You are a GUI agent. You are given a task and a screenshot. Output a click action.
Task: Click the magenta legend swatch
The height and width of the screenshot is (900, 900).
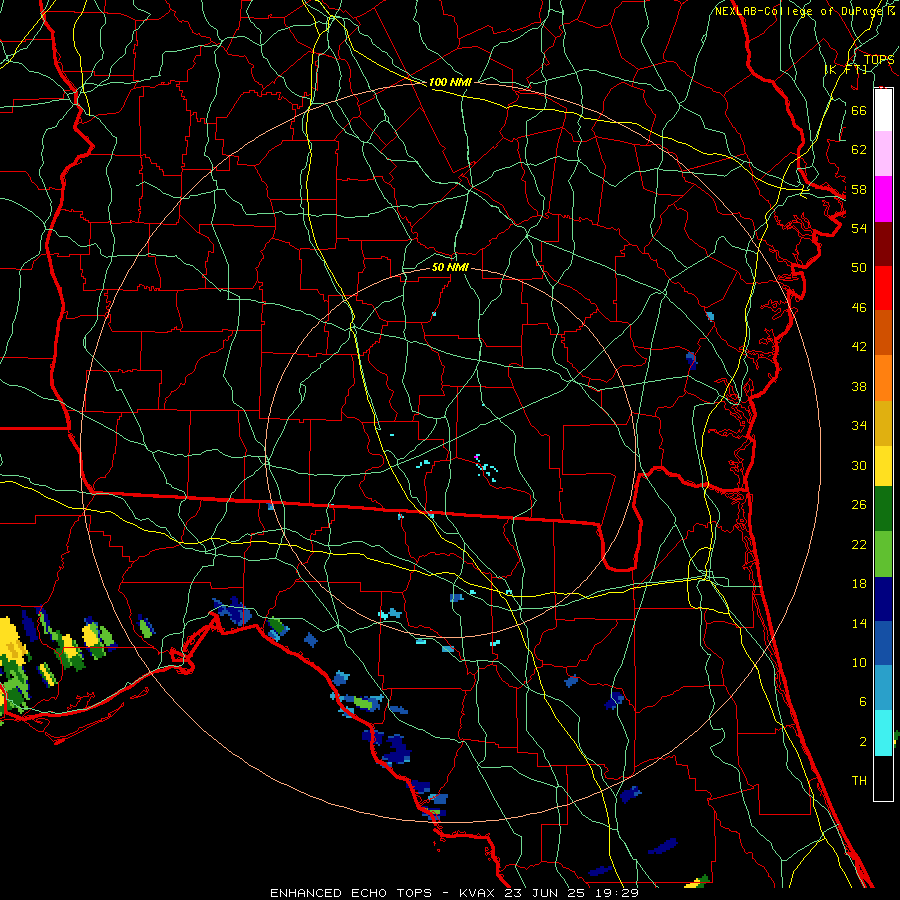[883, 199]
